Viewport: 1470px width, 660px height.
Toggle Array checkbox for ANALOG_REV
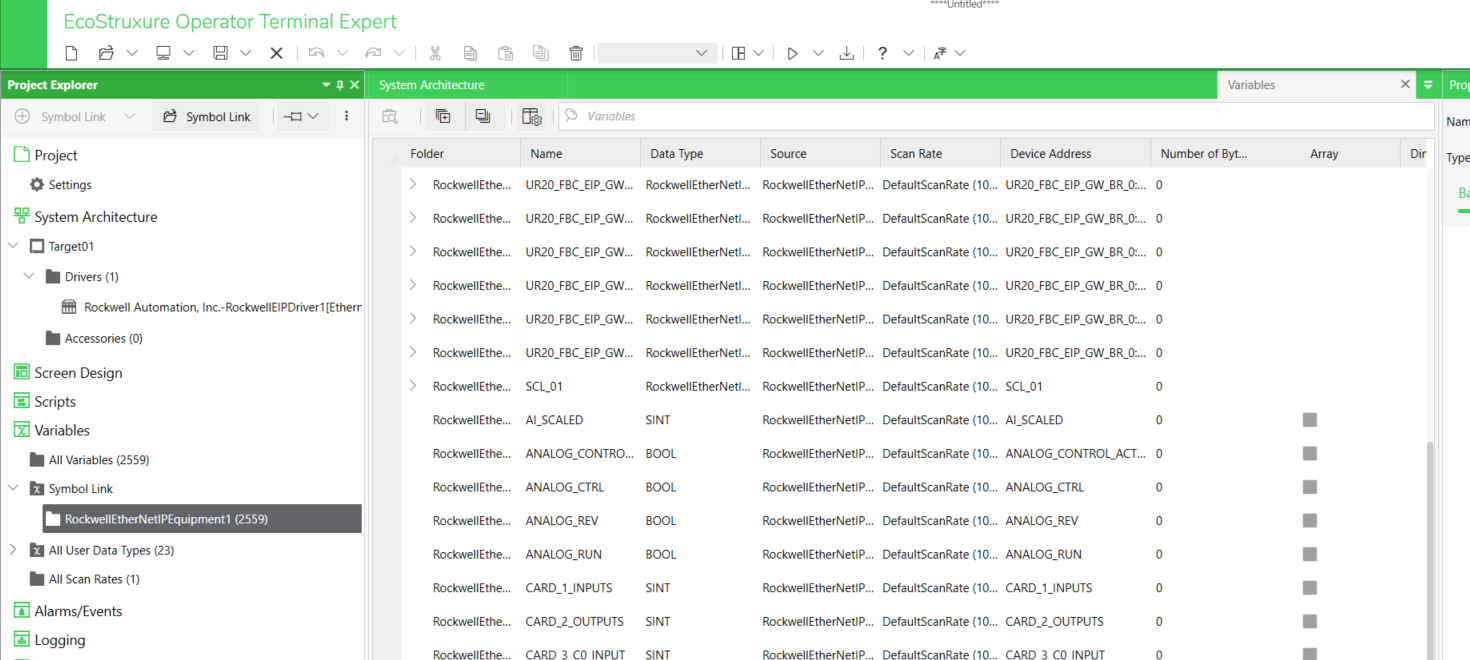pos(1310,520)
